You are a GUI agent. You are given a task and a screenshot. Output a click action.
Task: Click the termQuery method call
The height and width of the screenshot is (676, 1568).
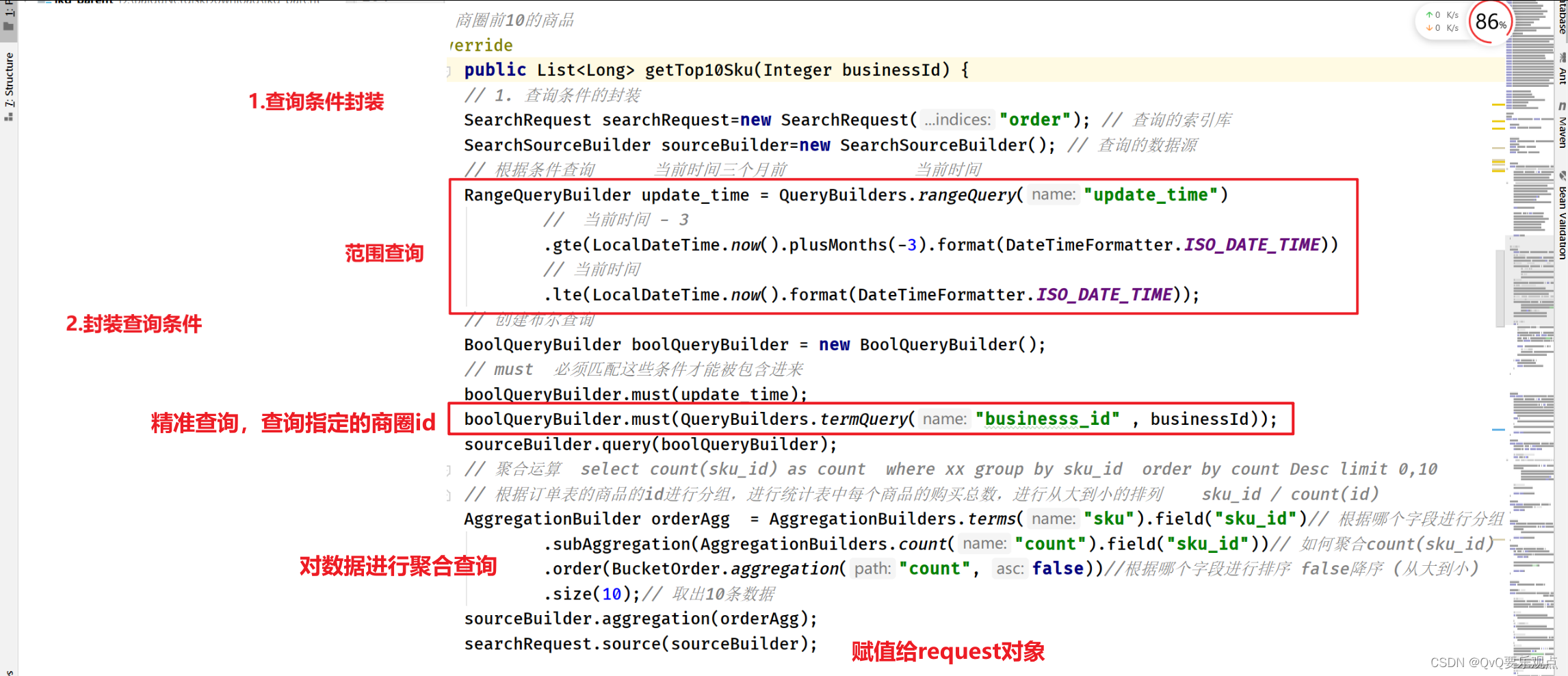[863, 419]
